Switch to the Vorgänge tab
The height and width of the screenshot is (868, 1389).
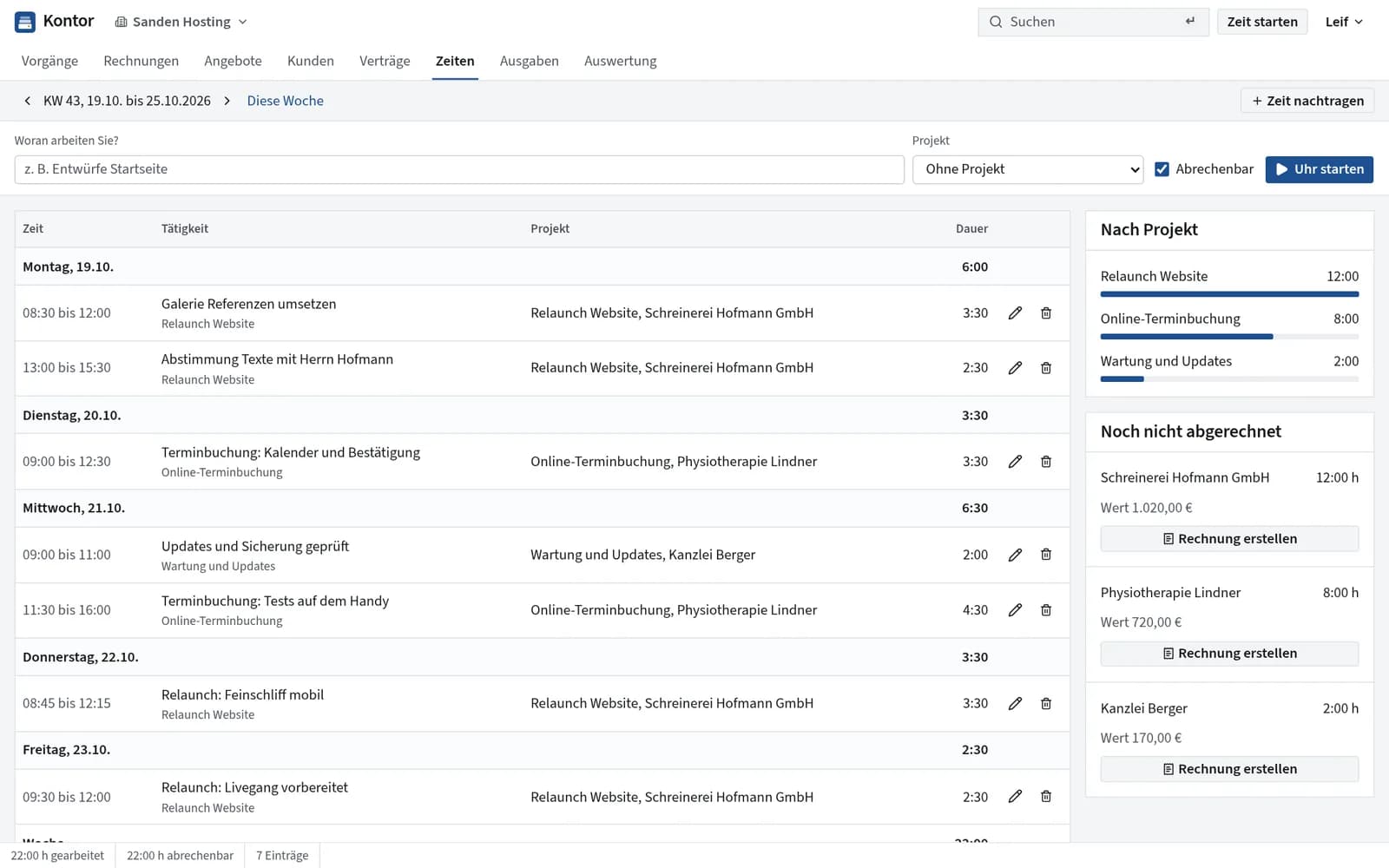(49, 61)
